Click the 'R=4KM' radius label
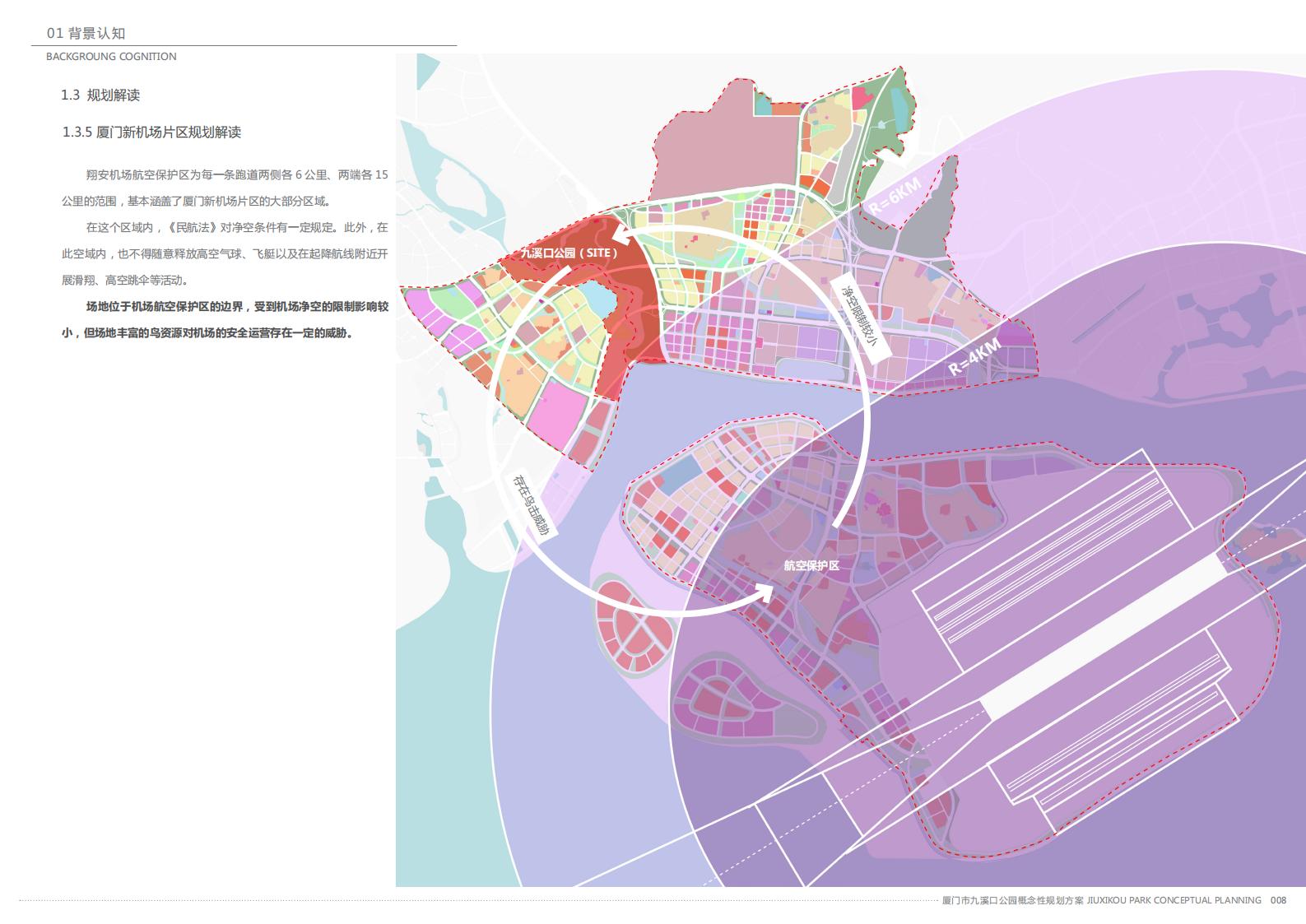 pos(974,356)
